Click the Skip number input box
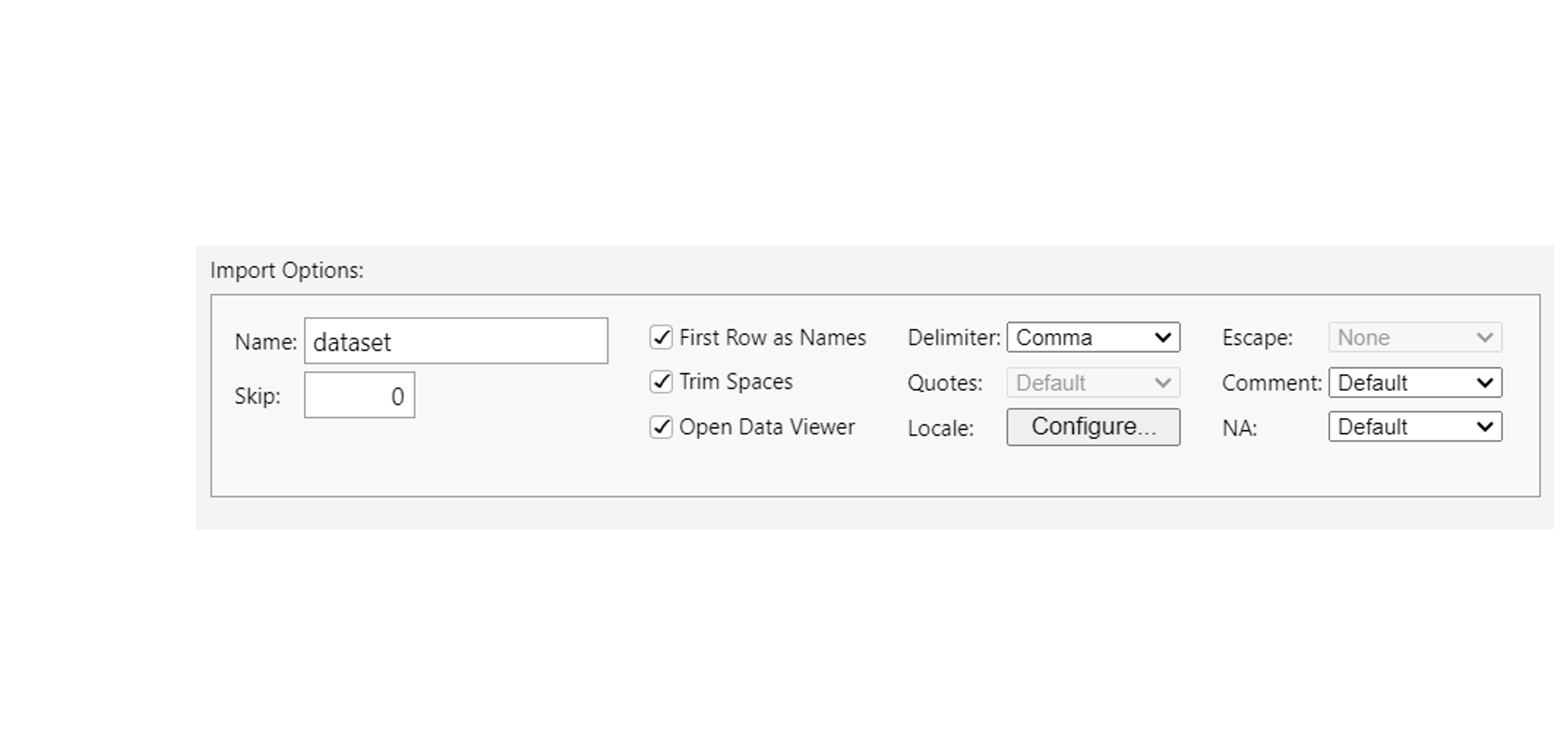Image resolution: width=1568 pixels, height=756 pixels. click(359, 395)
